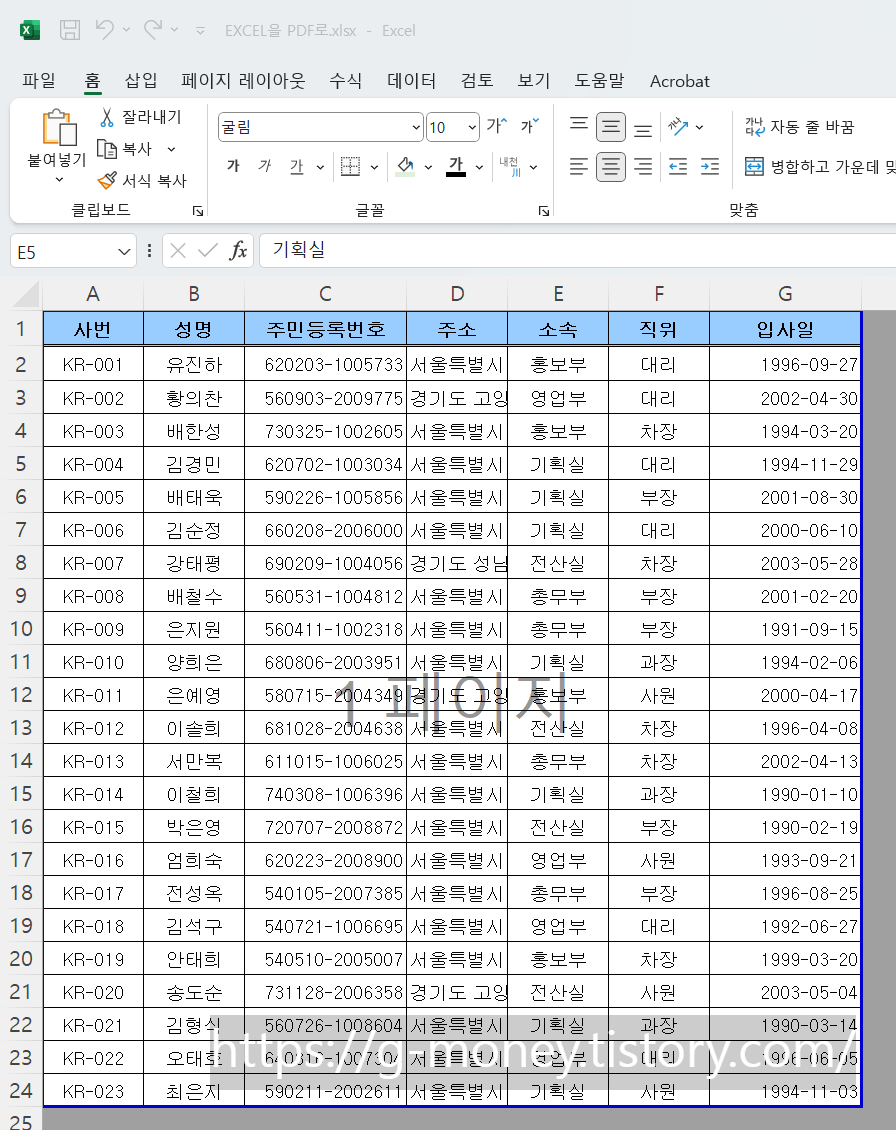Image resolution: width=896 pixels, height=1130 pixels.
Task: Select cell 620702-1003034
Action: [326, 465]
